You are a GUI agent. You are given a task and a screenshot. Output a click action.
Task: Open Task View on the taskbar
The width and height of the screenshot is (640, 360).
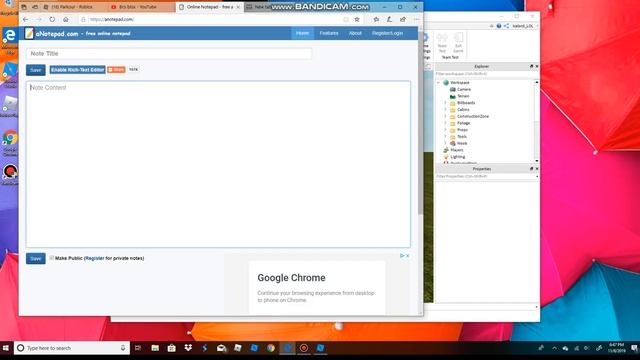(x=138, y=348)
